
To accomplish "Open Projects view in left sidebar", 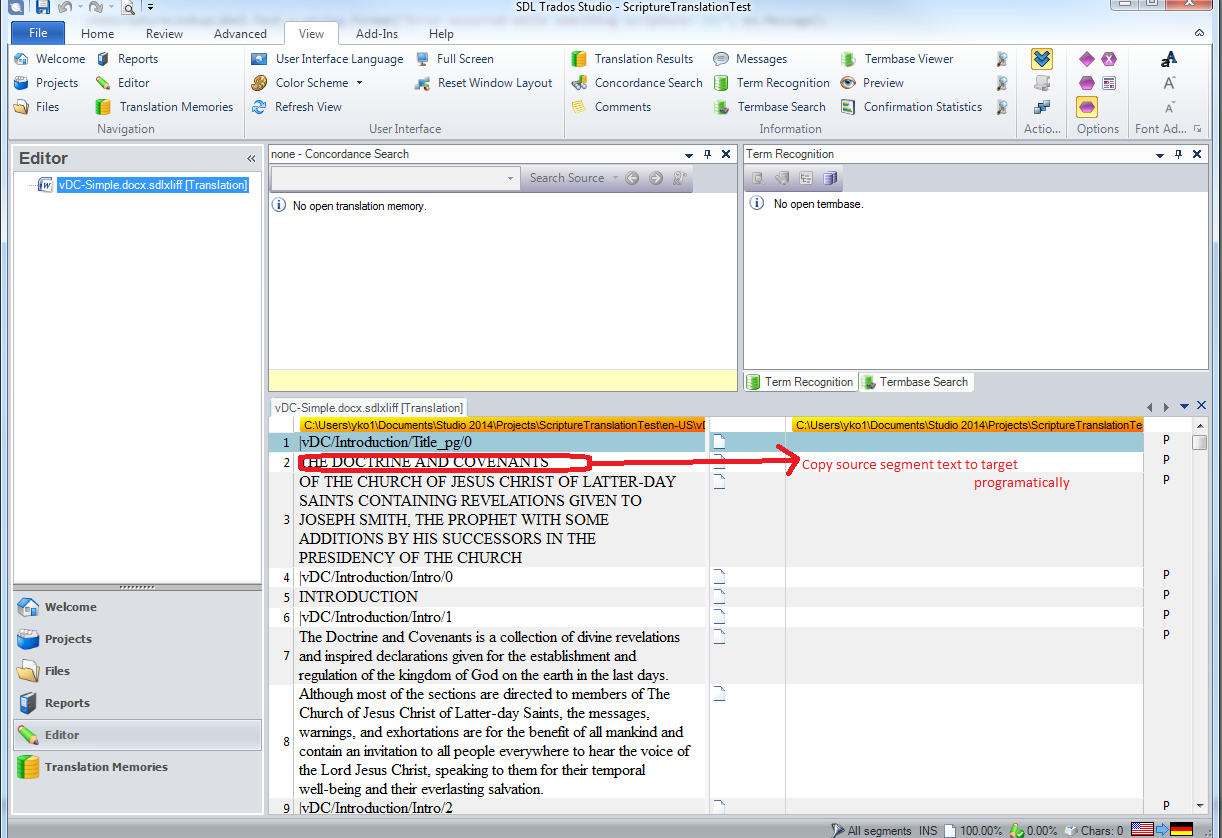I will click(68, 639).
